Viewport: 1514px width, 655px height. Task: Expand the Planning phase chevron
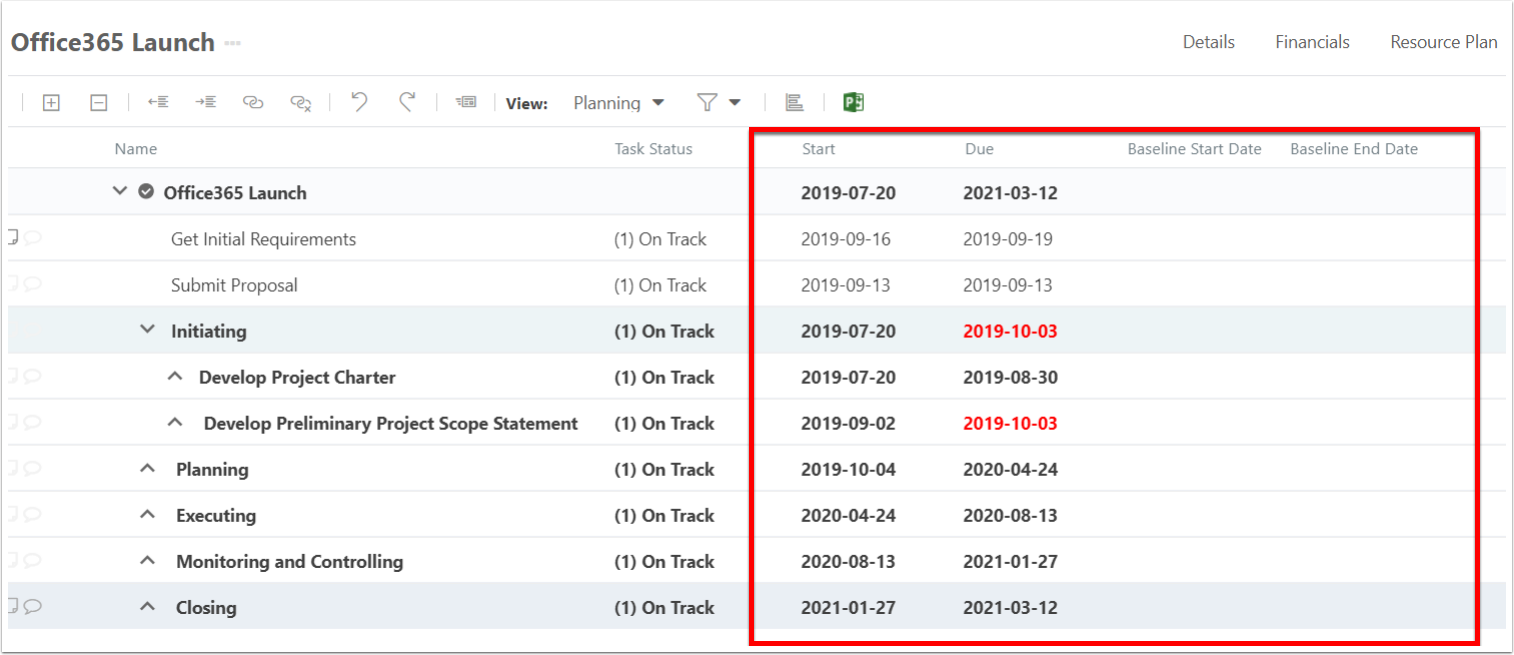[x=148, y=468]
